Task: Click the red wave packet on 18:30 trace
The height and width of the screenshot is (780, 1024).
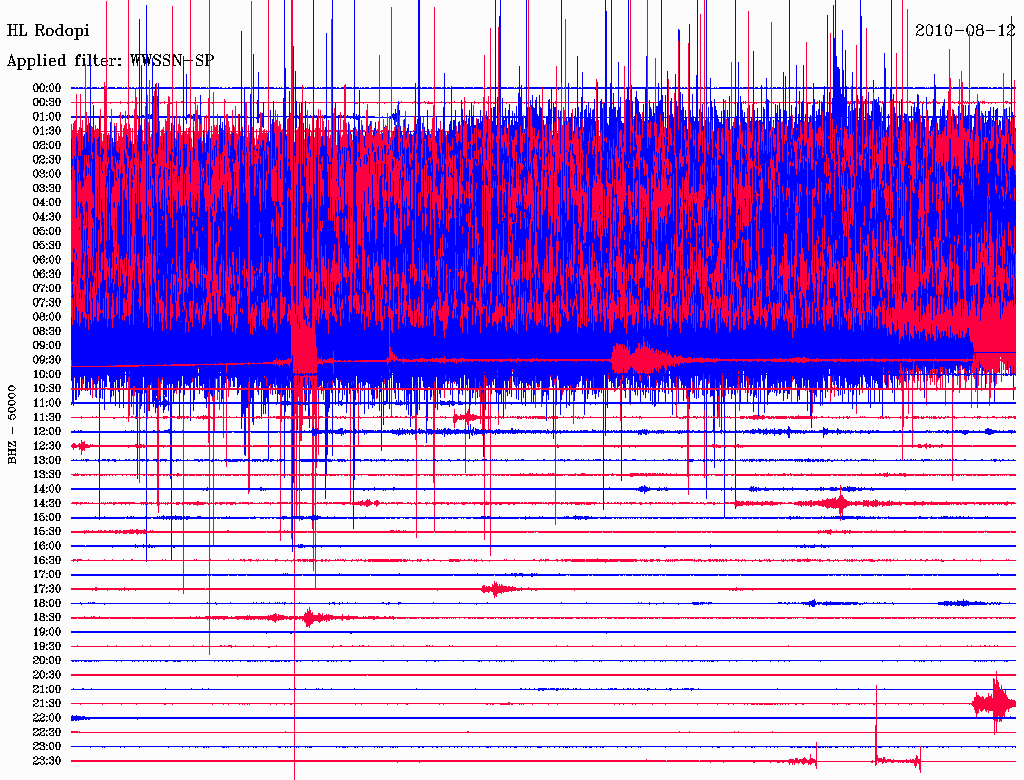Action: click(309, 618)
